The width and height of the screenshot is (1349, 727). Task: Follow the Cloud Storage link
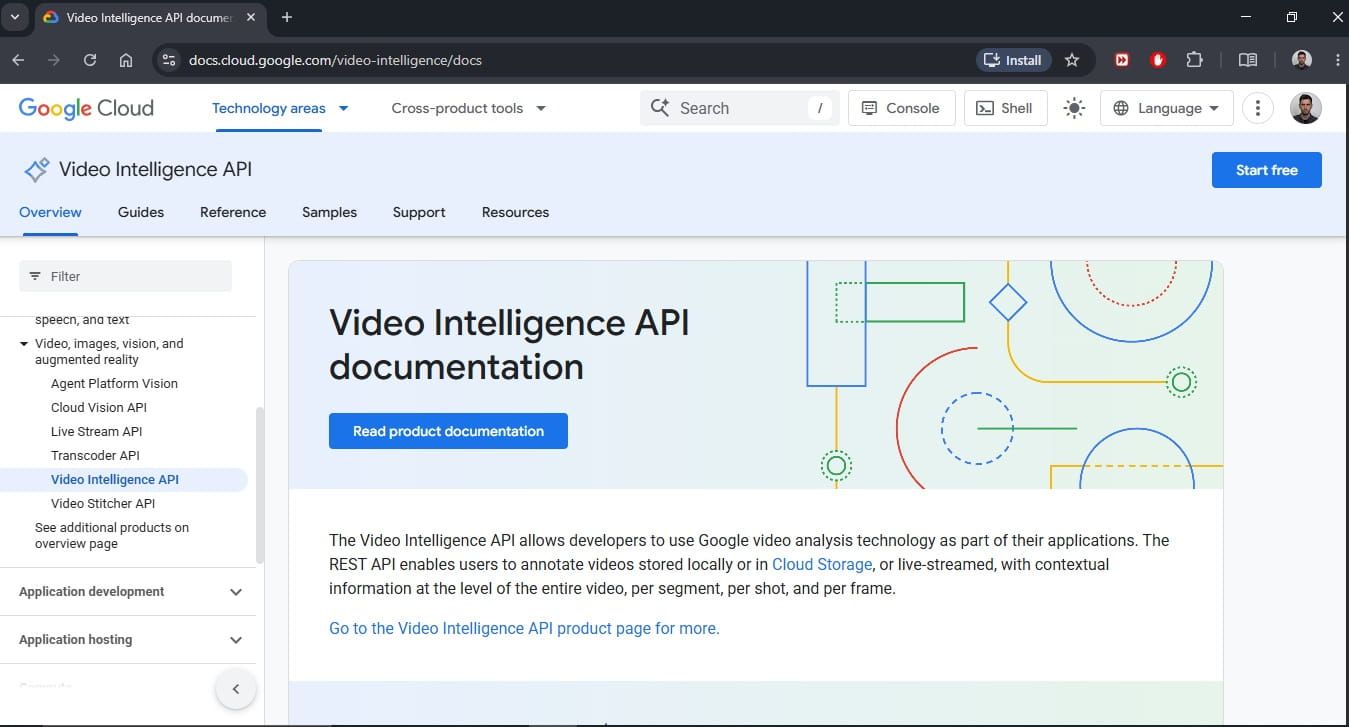coord(822,564)
